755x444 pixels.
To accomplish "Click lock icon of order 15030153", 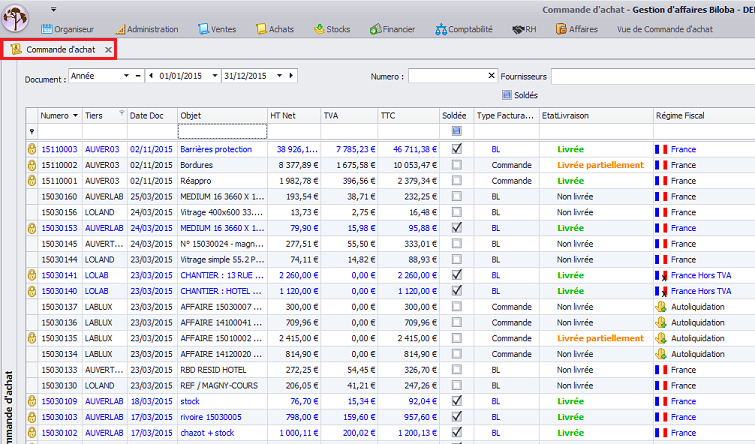I will point(32,228).
